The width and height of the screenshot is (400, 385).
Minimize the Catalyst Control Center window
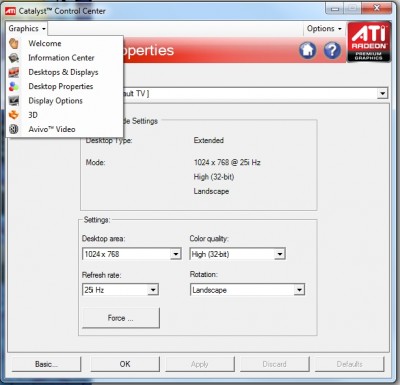(x=335, y=9)
